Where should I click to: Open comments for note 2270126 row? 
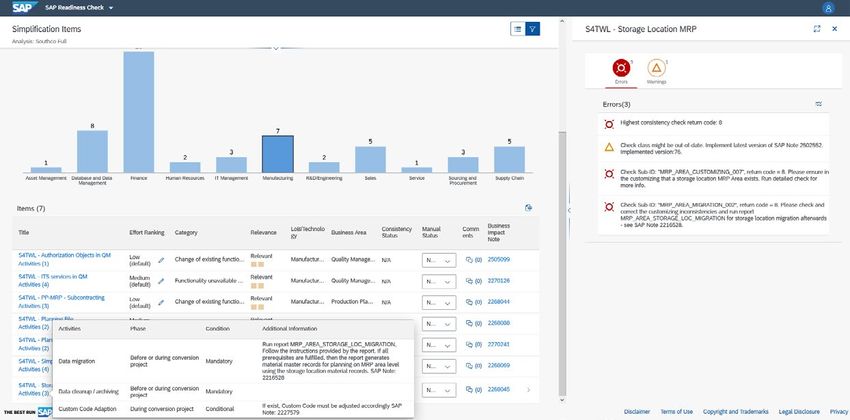pos(474,281)
